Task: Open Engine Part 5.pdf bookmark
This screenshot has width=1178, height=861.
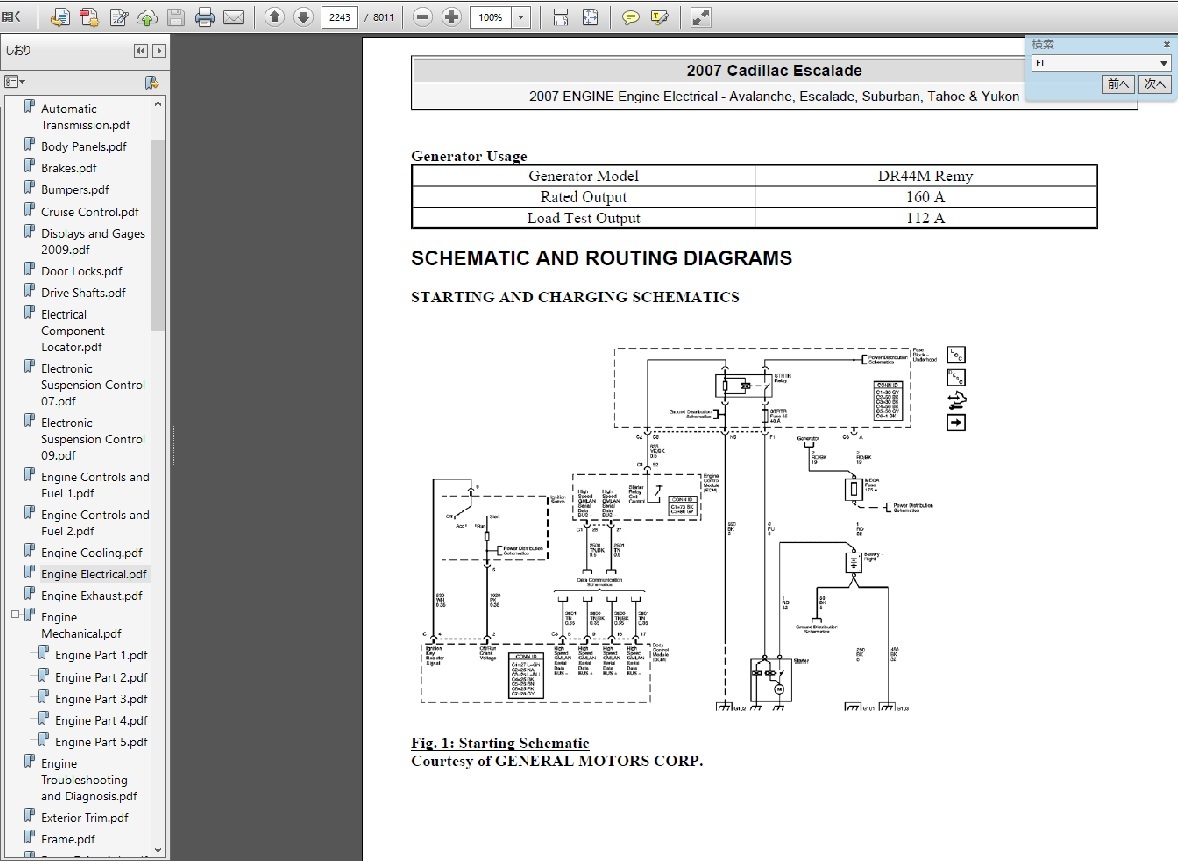Action: [x=101, y=742]
